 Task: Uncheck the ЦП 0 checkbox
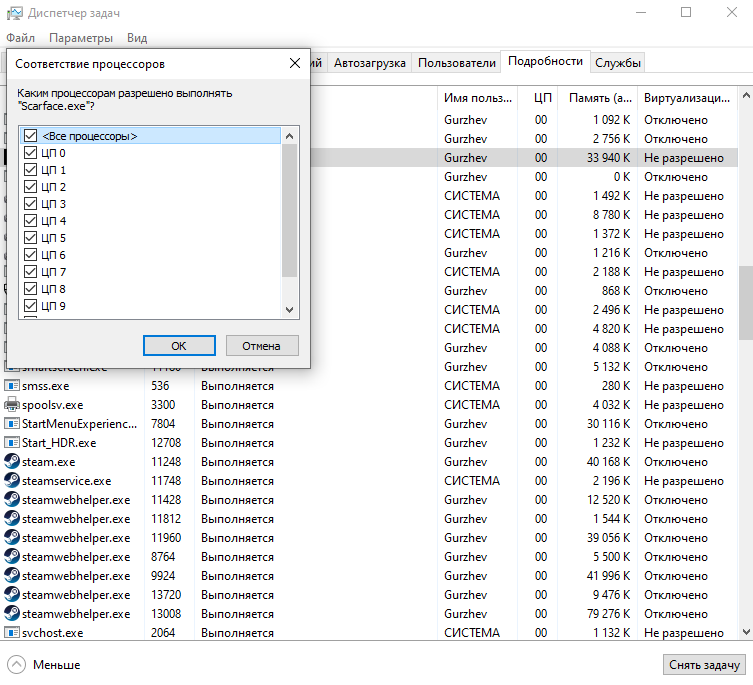30,153
